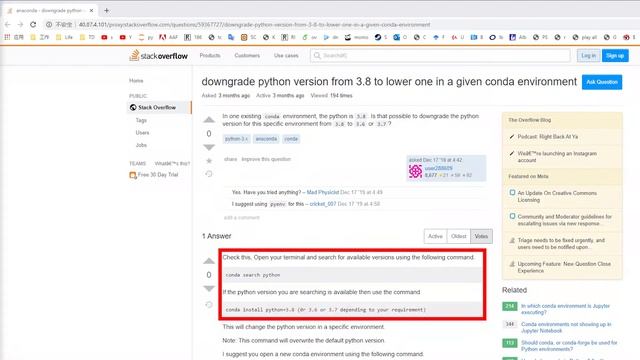Open Users in the sidebar
640x360 pixels.
(x=142, y=133)
